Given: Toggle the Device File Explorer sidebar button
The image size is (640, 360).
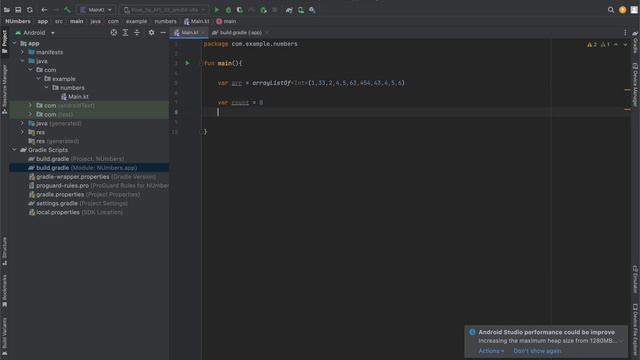Looking at the screenshot, I should (x=635, y=330).
